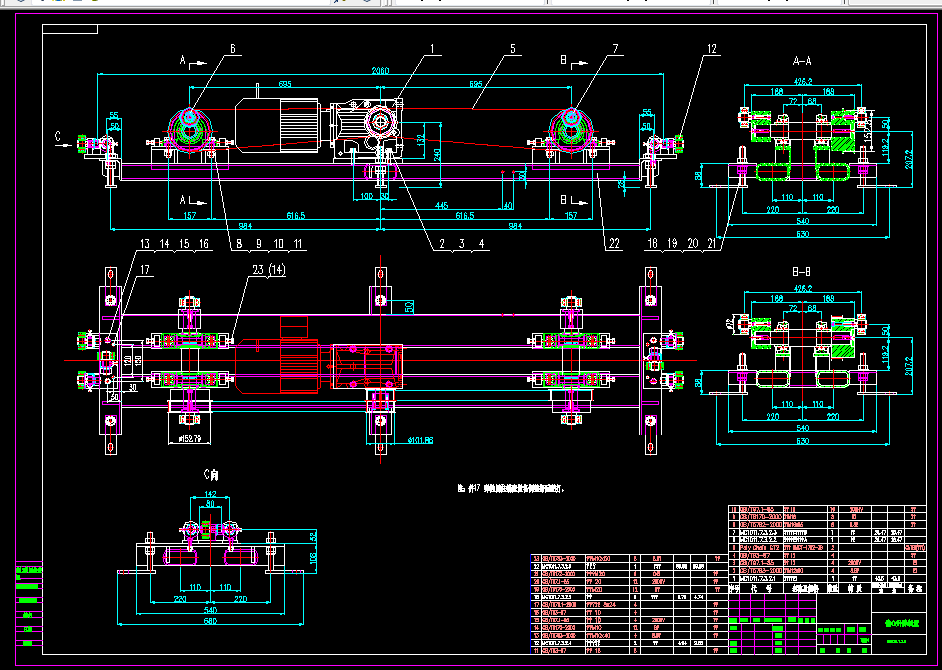Select the 23 (14) callout label
Viewport: 942px width, 670px height.
[269, 270]
